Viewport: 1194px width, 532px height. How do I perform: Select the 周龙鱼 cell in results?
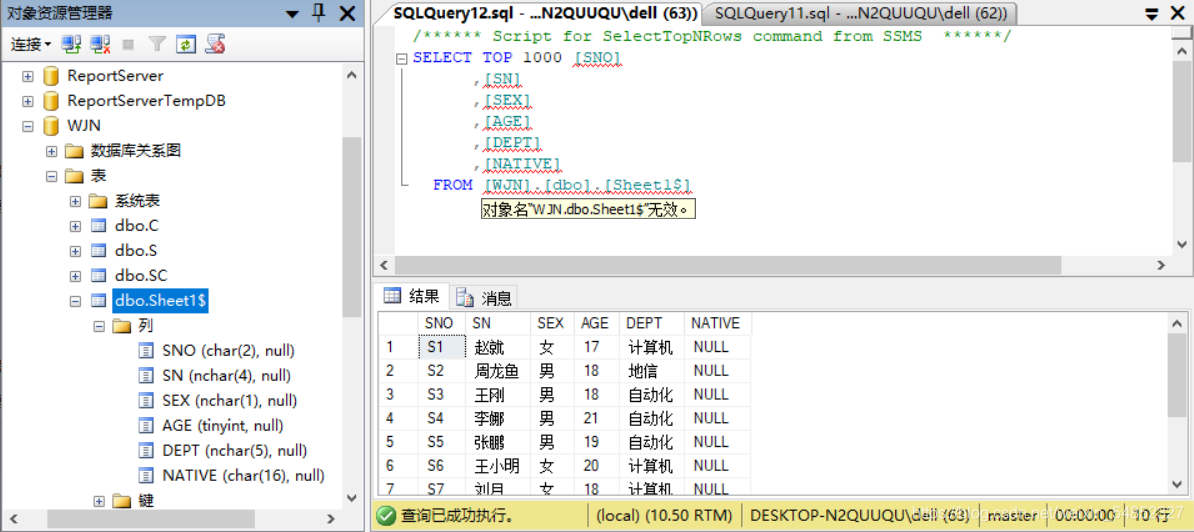[496, 371]
